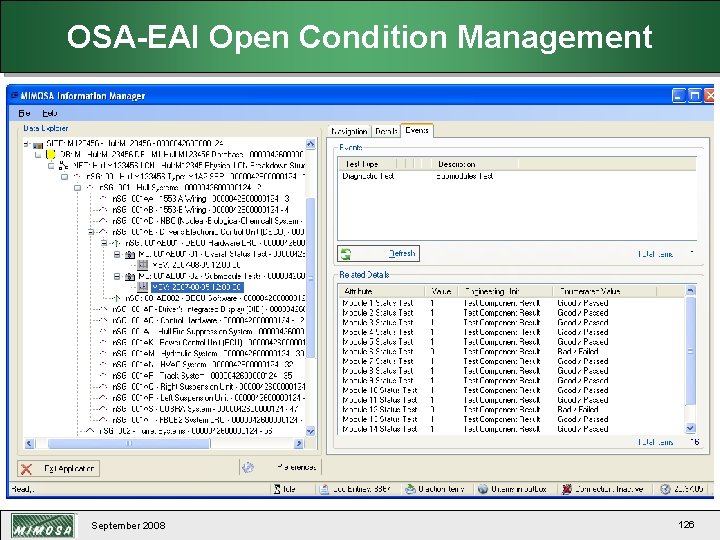Collapse the SITE root tree node
Image resolution: width=720 pixels, height=540 pixels.
point(26,144)
